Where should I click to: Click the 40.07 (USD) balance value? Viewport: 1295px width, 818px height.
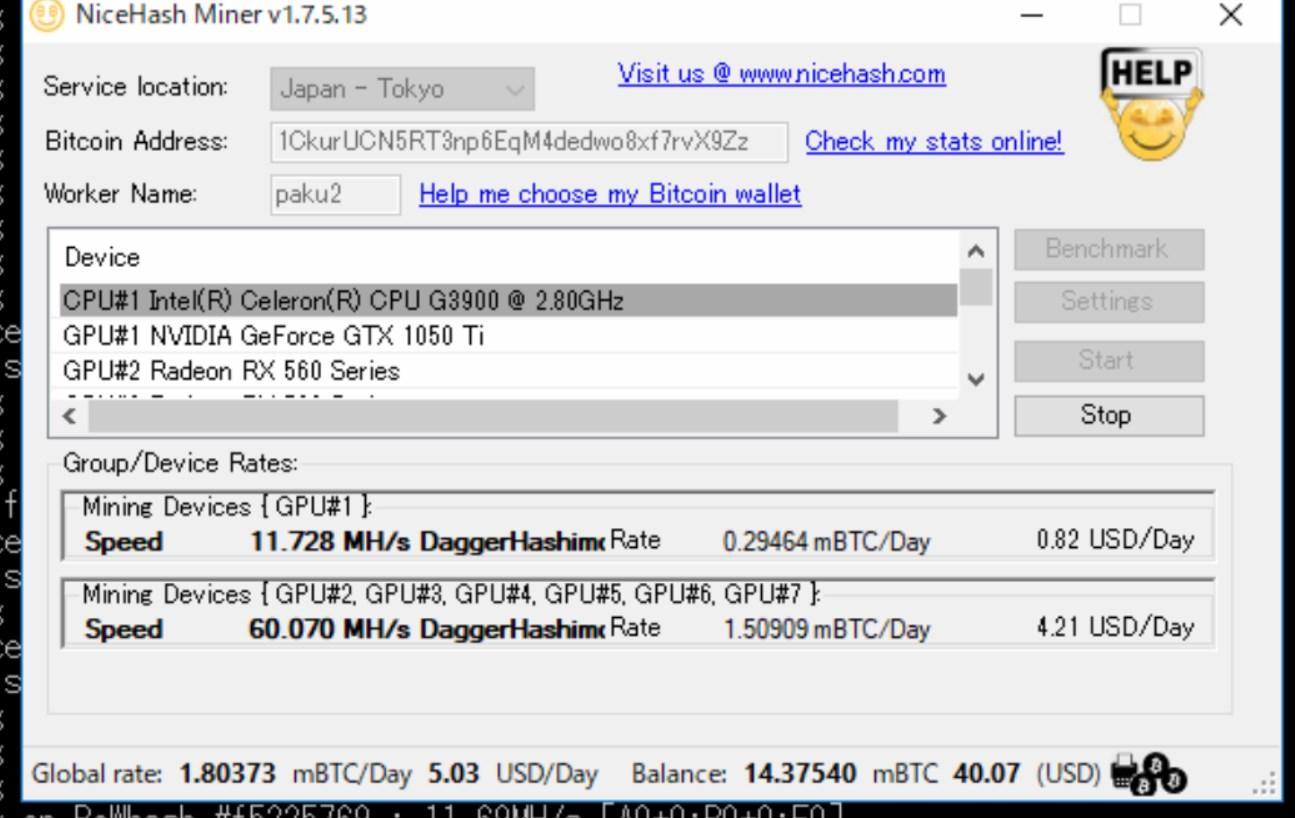pyautogui.click(x=988, y=774)
